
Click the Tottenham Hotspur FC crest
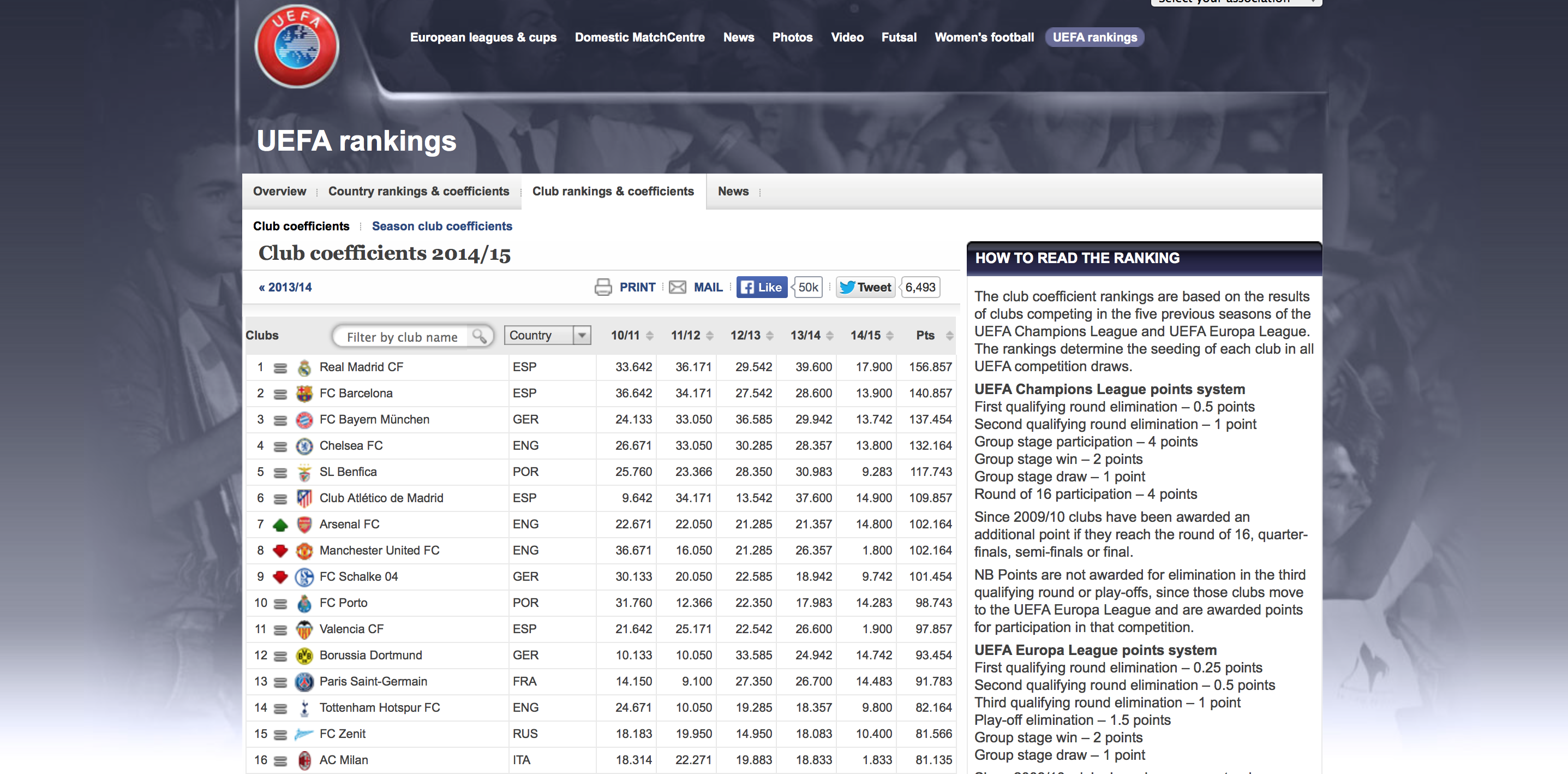pyautogui.click(x=304, y=707)
